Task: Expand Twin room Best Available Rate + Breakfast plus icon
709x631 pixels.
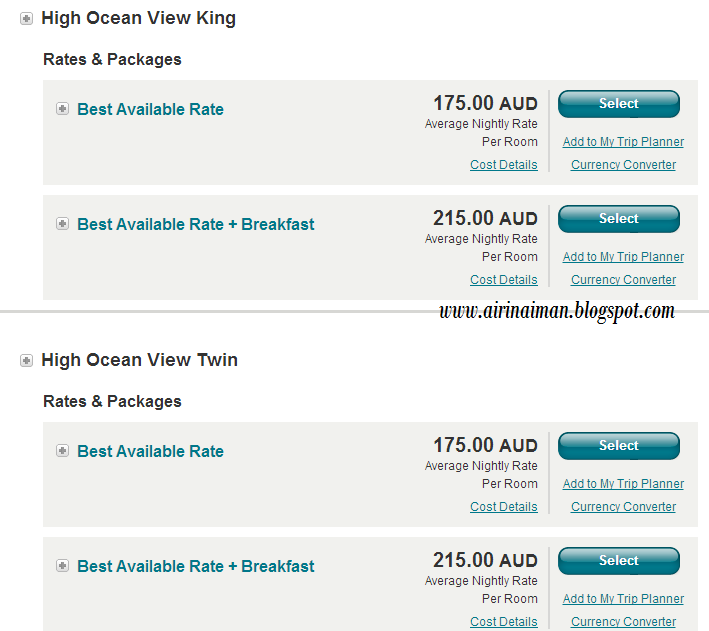Action: [62, 565]
